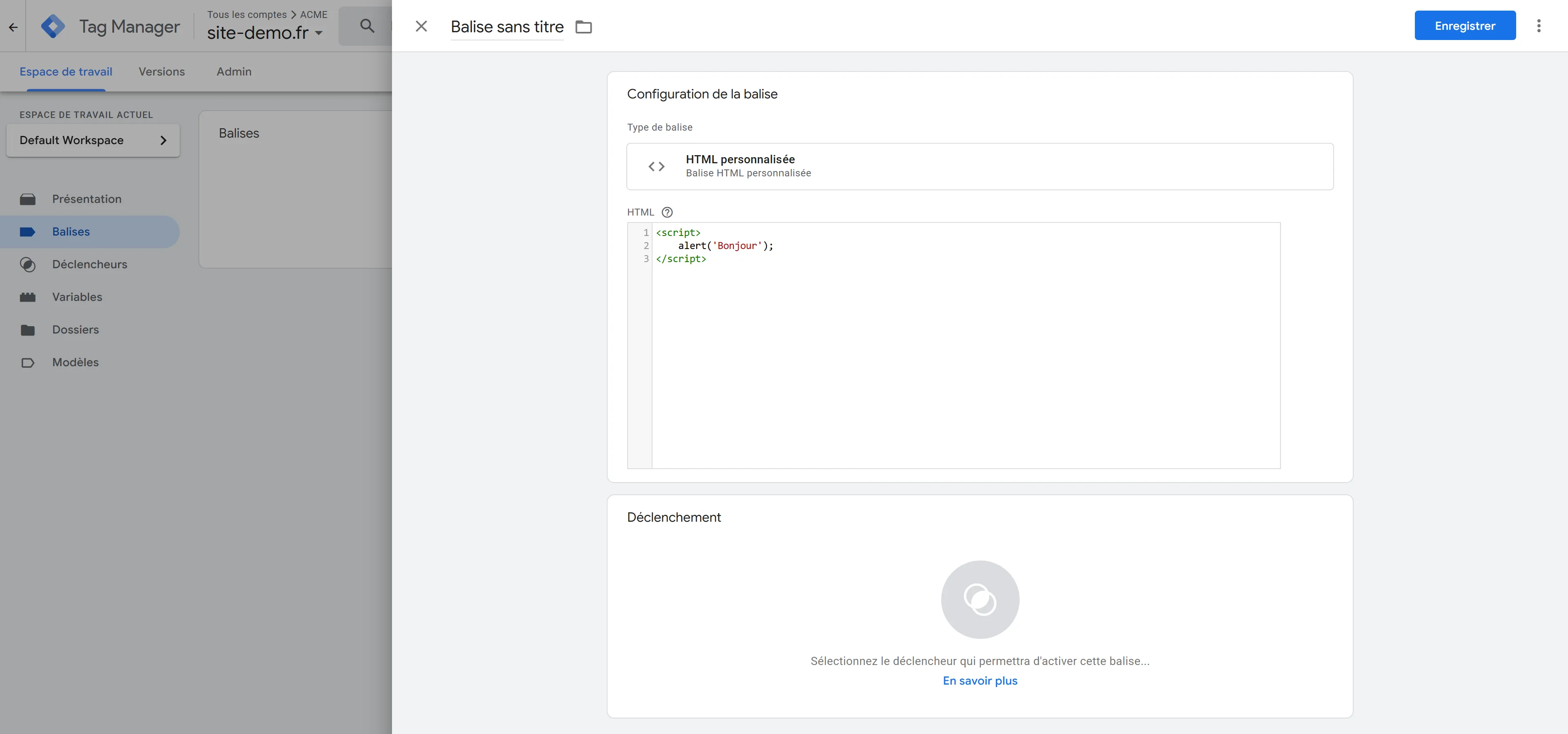The height and width of the screenshot is (734, 1568).
Task: Rename the tag in the Balise sans titre field
Action: pyautogui.click(x=506, y=27)
